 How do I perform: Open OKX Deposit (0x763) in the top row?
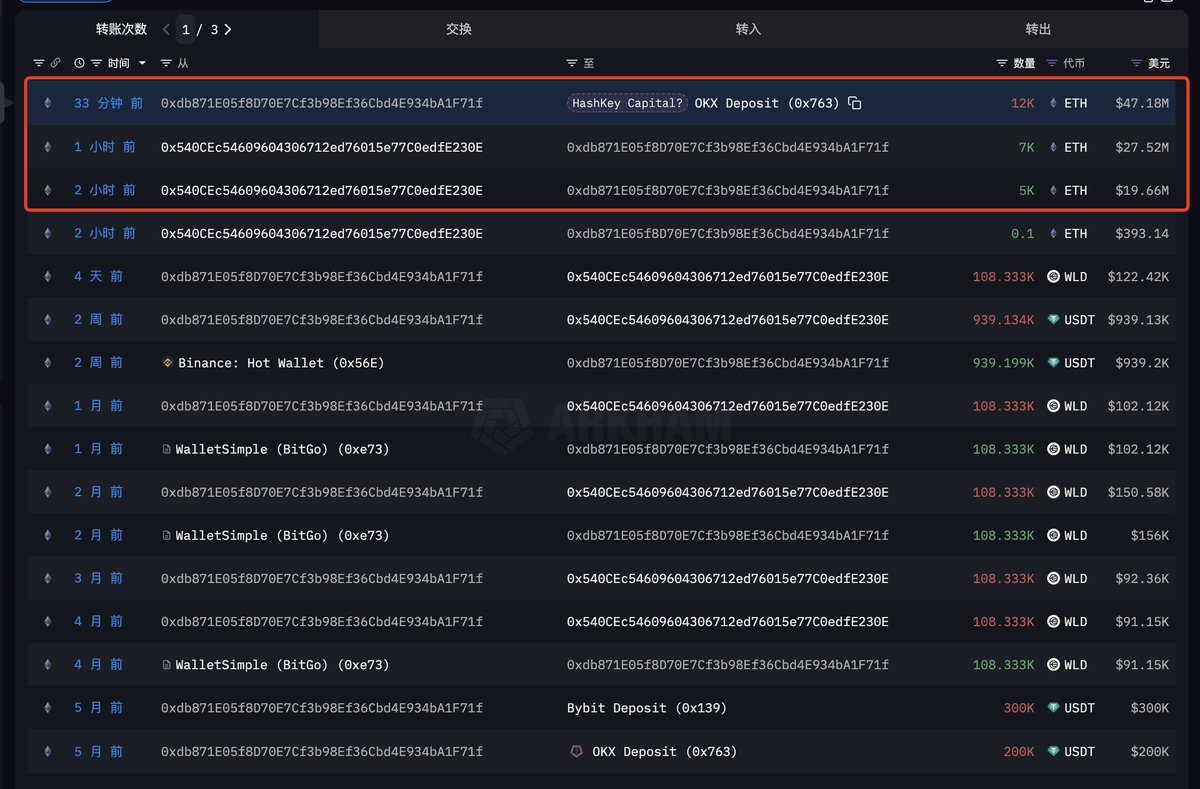767,103
